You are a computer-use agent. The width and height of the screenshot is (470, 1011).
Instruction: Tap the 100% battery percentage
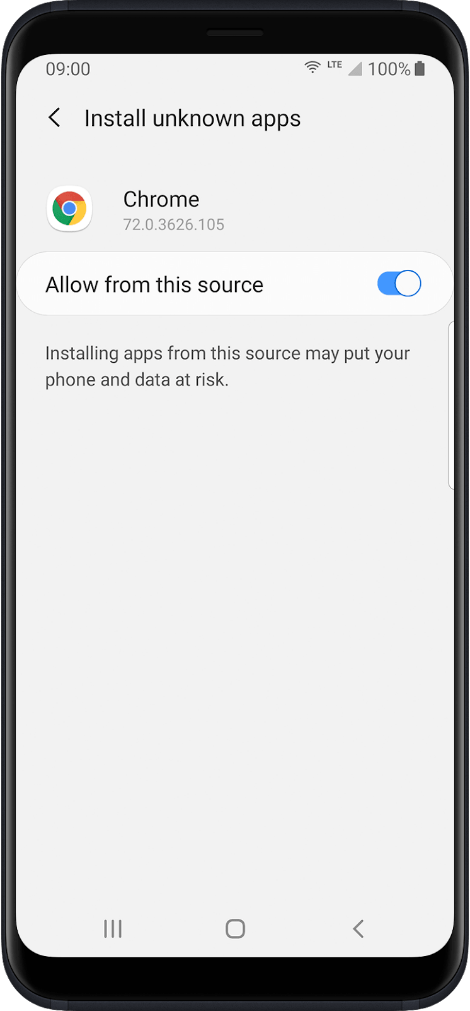point(389,68)
